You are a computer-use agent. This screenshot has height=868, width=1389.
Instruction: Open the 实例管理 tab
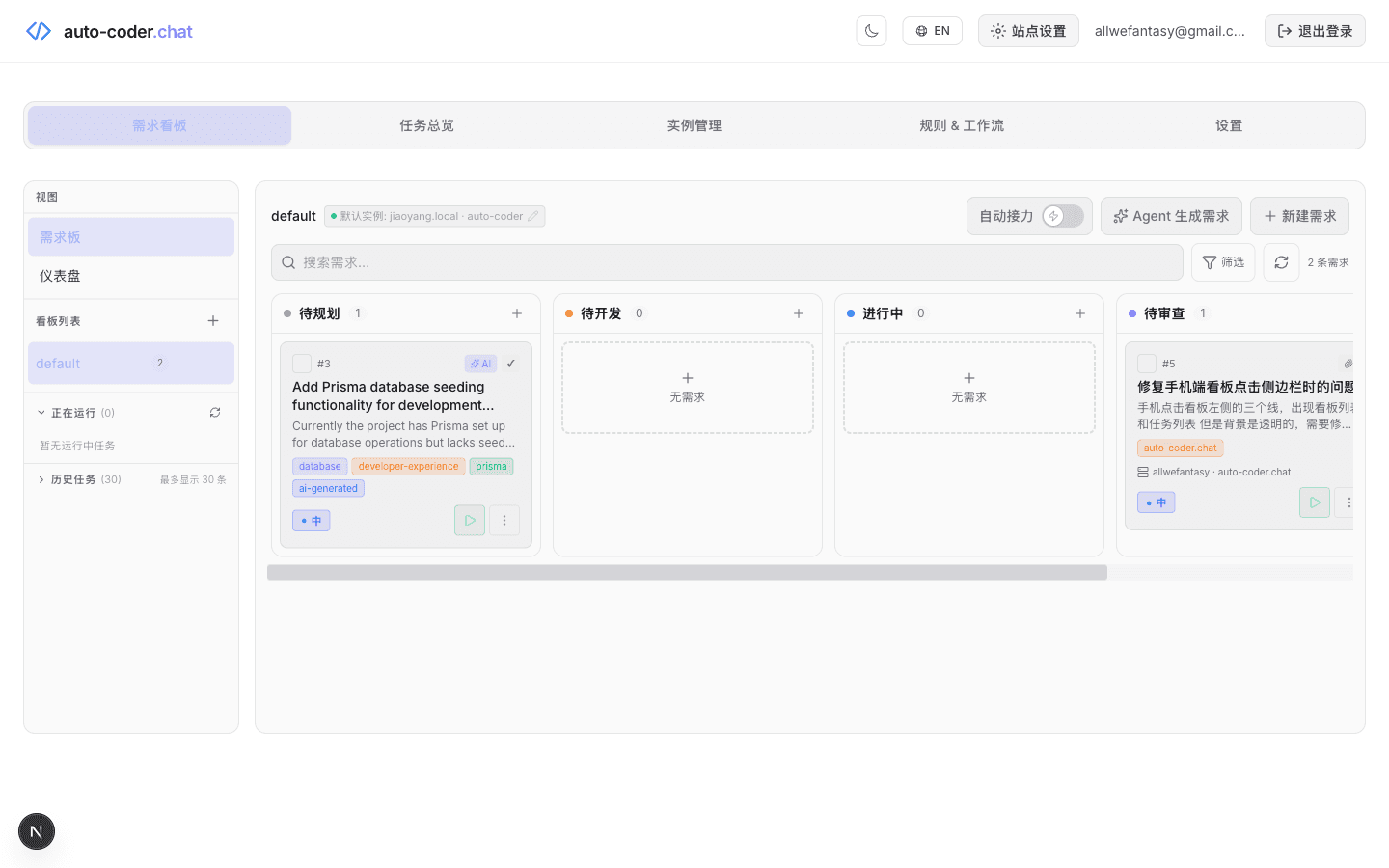point(694,125)
